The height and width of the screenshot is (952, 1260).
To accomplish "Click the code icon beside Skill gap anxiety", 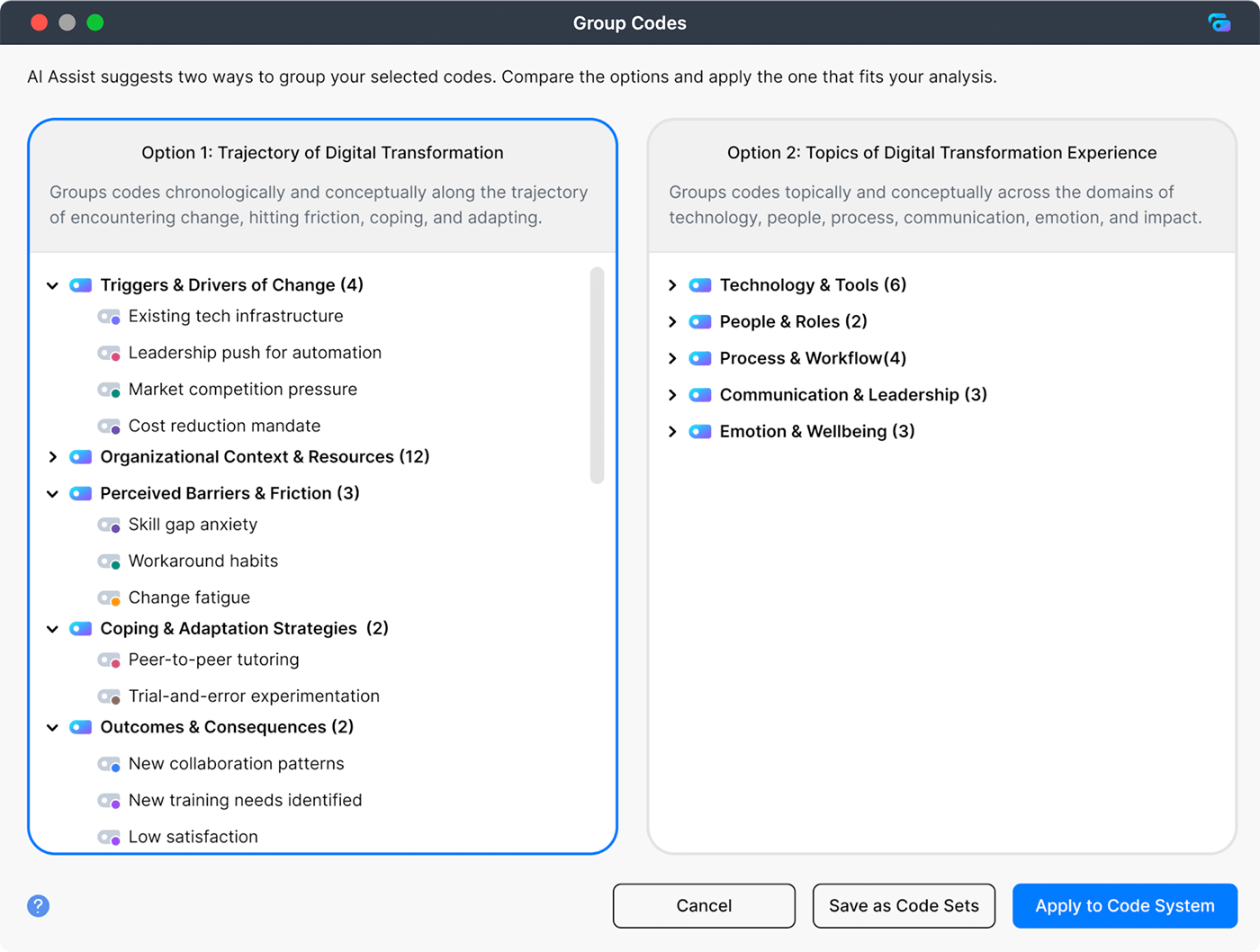I will tap(109, 525).
